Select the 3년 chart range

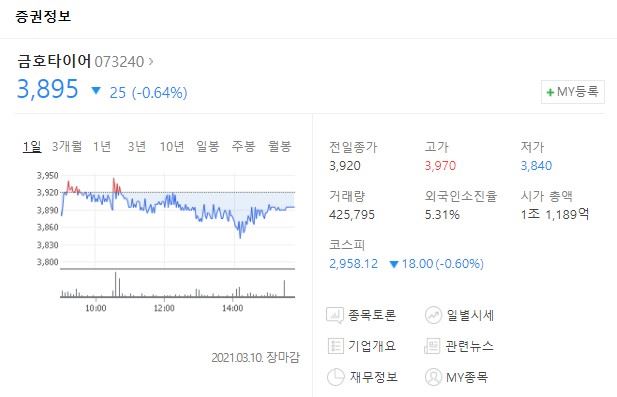click(x=137, y=146)
